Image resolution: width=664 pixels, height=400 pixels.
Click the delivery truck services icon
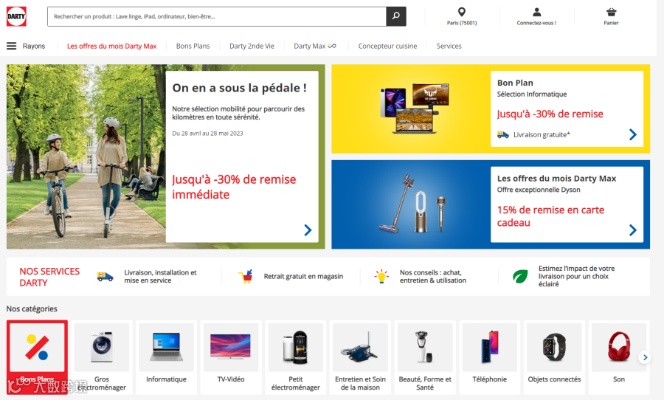pyautogui.click(x=105, y=276)
